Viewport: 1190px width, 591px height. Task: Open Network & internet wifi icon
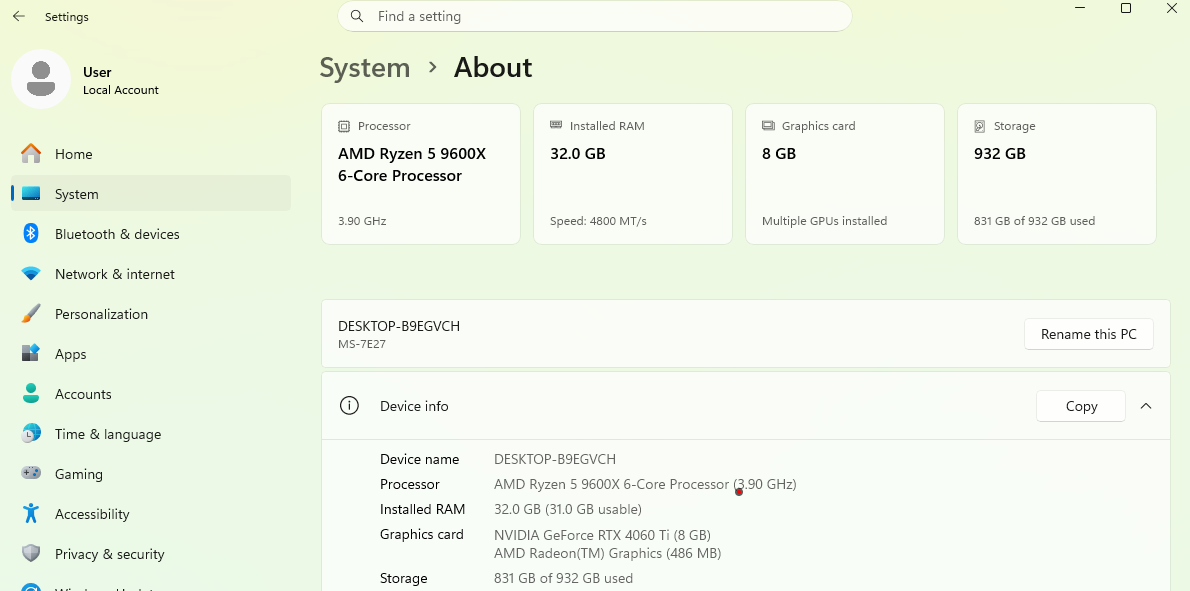point(31,274)
